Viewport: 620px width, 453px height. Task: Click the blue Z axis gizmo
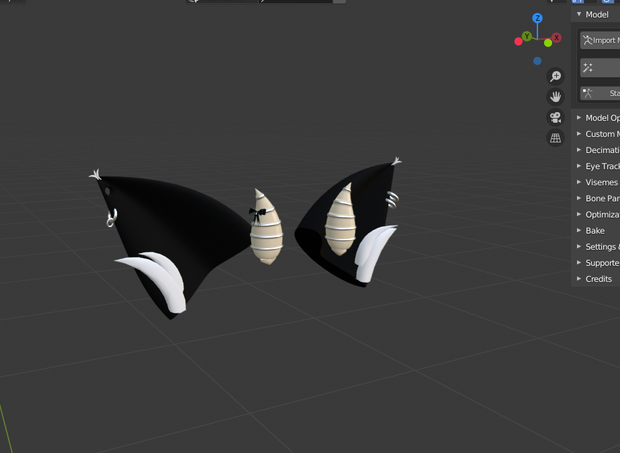tap(537, 18)
